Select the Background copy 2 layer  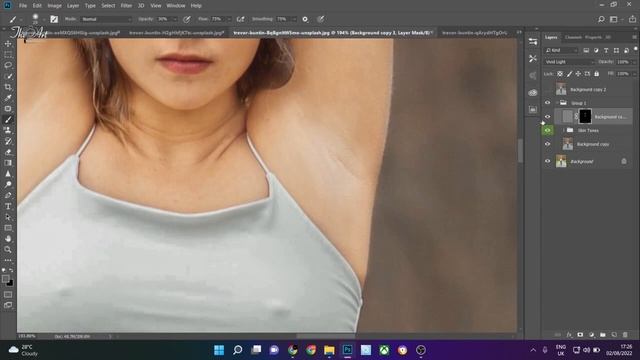pos(588,89)
